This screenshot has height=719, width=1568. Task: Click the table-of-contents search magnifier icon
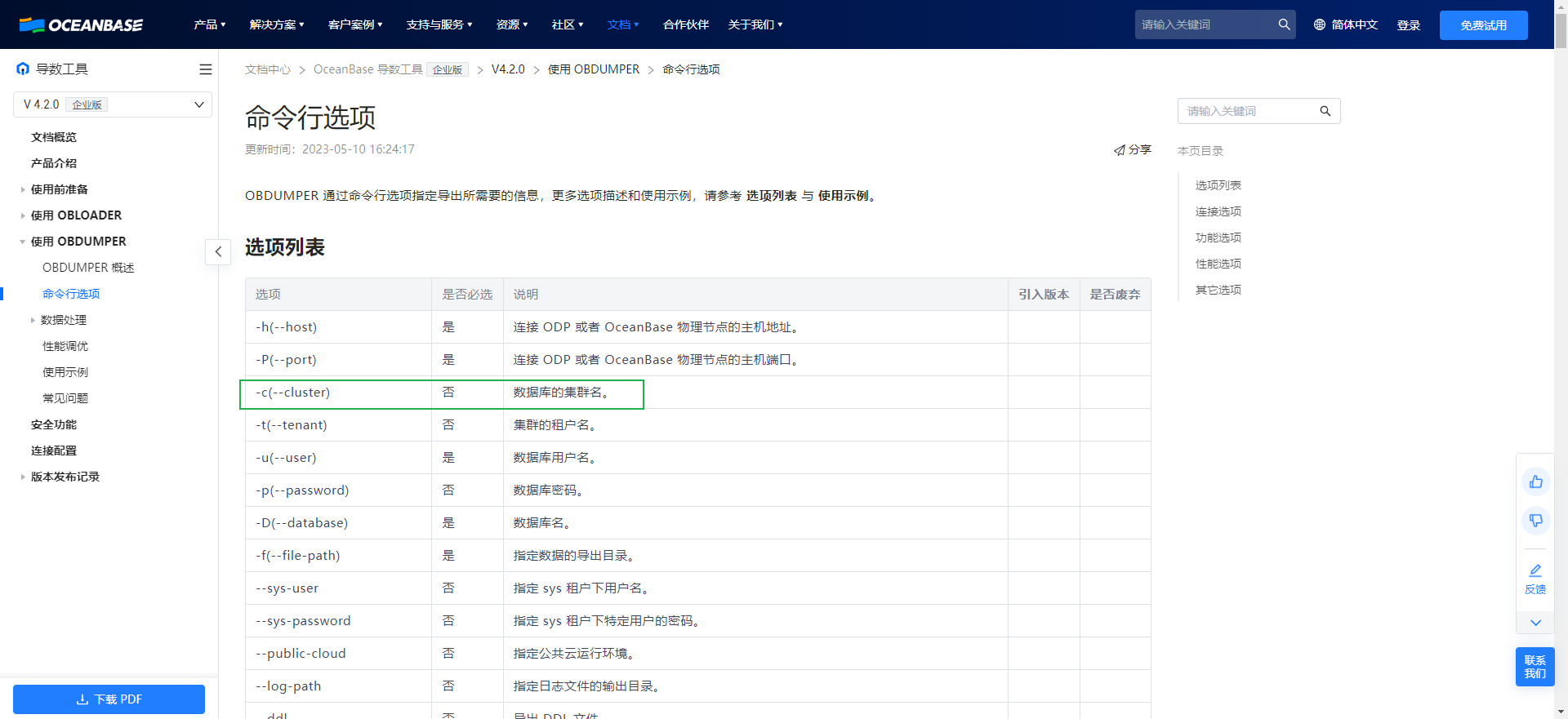tap(1325, 111)
